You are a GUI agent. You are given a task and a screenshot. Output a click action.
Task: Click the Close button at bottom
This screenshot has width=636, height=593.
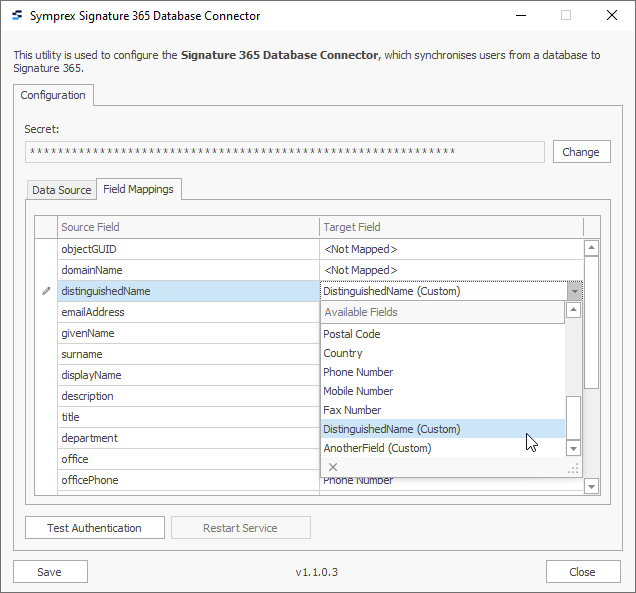click(583, 572)
